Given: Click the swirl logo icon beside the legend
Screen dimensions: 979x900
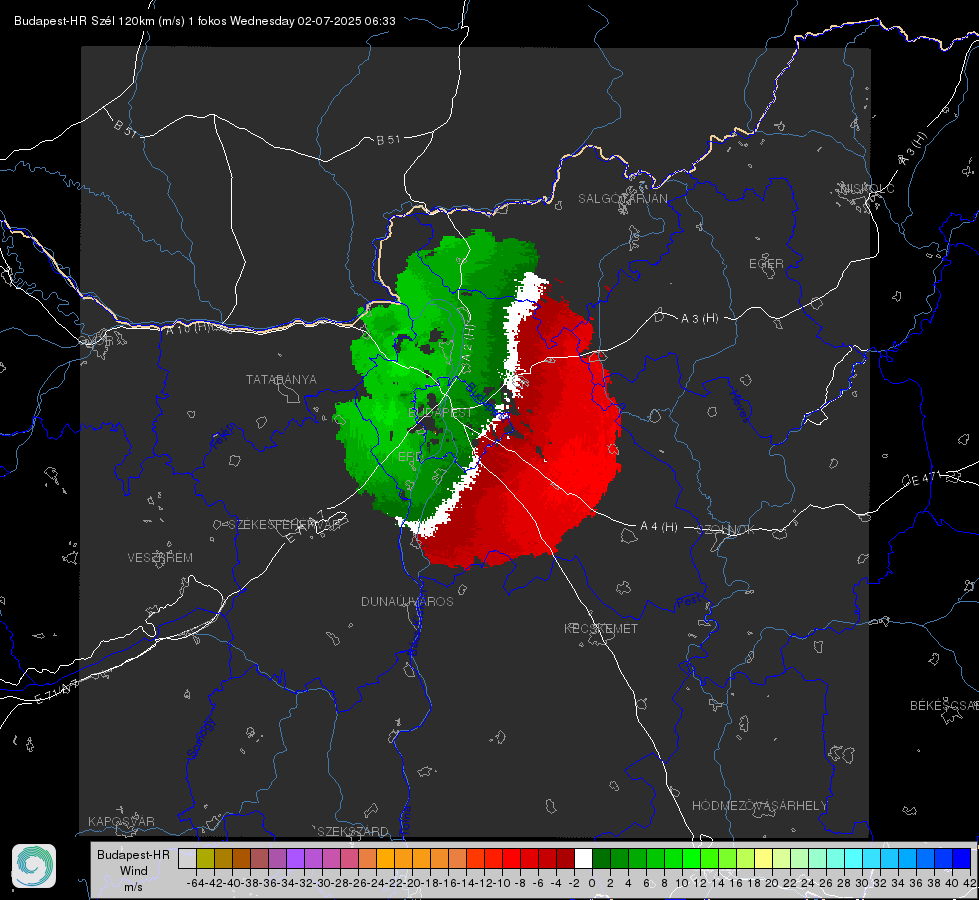Looking at the screenshot, I should (34, 866).
